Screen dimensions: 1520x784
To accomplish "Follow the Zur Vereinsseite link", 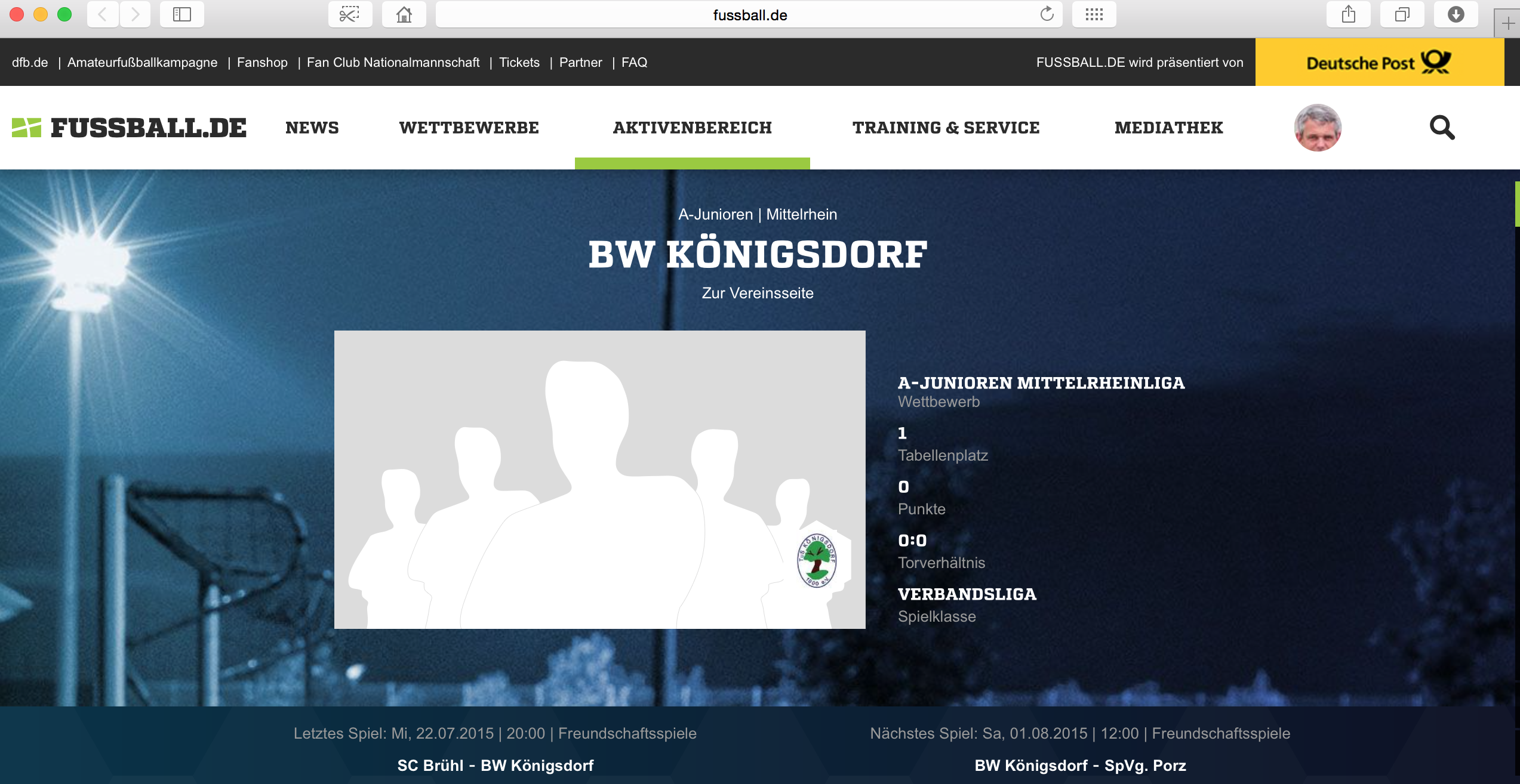I will coord(757,293).
